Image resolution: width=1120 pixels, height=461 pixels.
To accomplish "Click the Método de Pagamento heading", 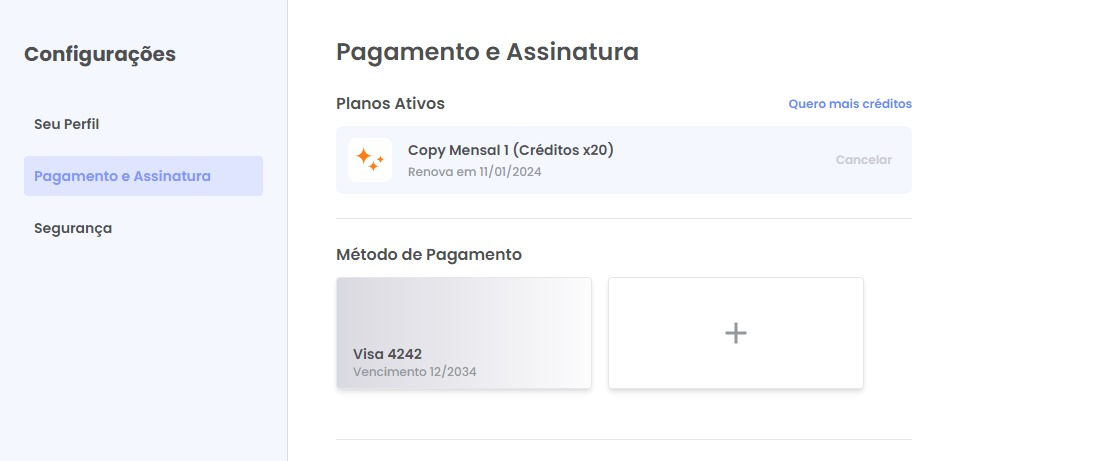I will [x=429, y=254].
